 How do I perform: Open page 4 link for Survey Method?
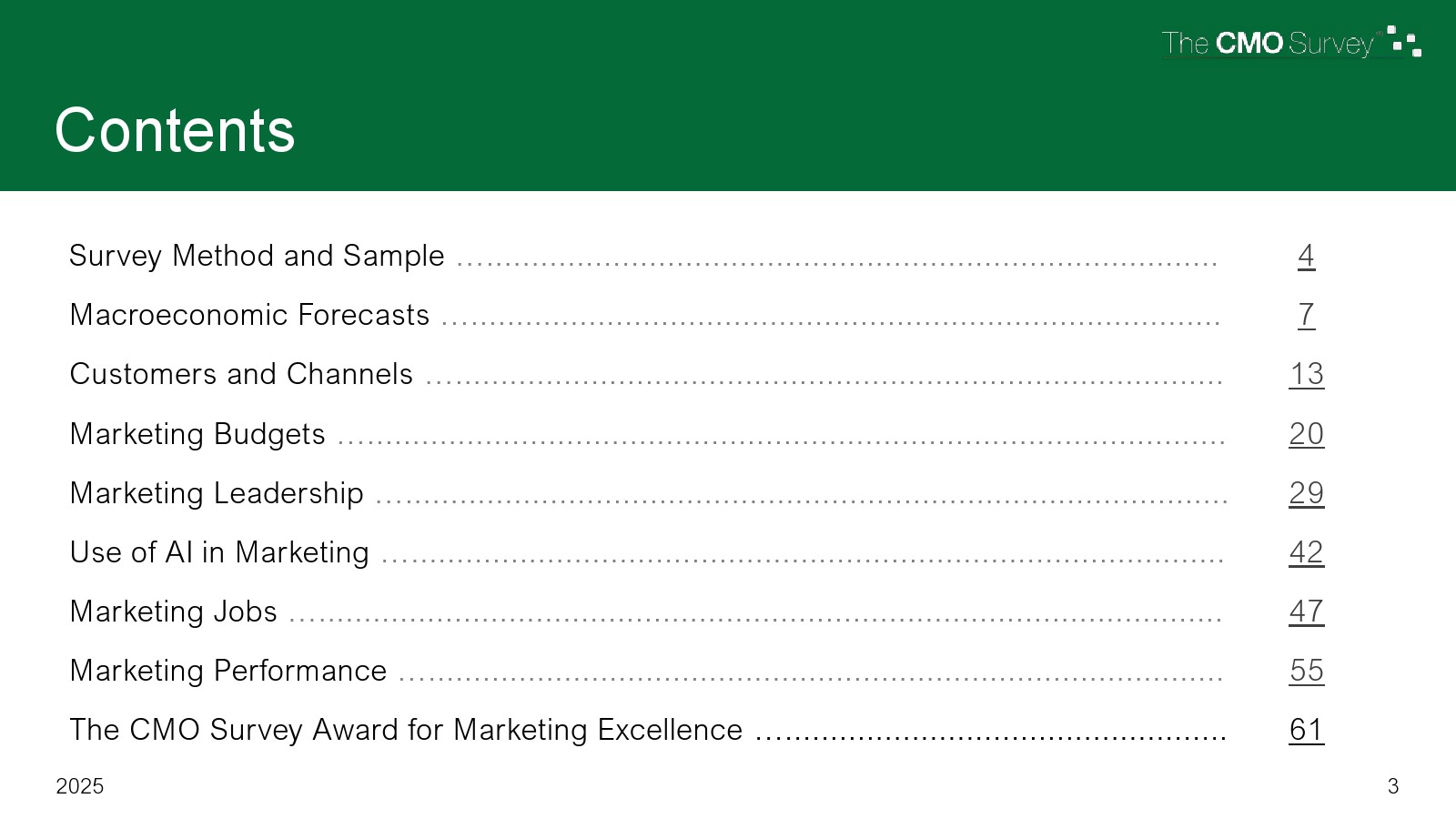[x=1306, y=256]
